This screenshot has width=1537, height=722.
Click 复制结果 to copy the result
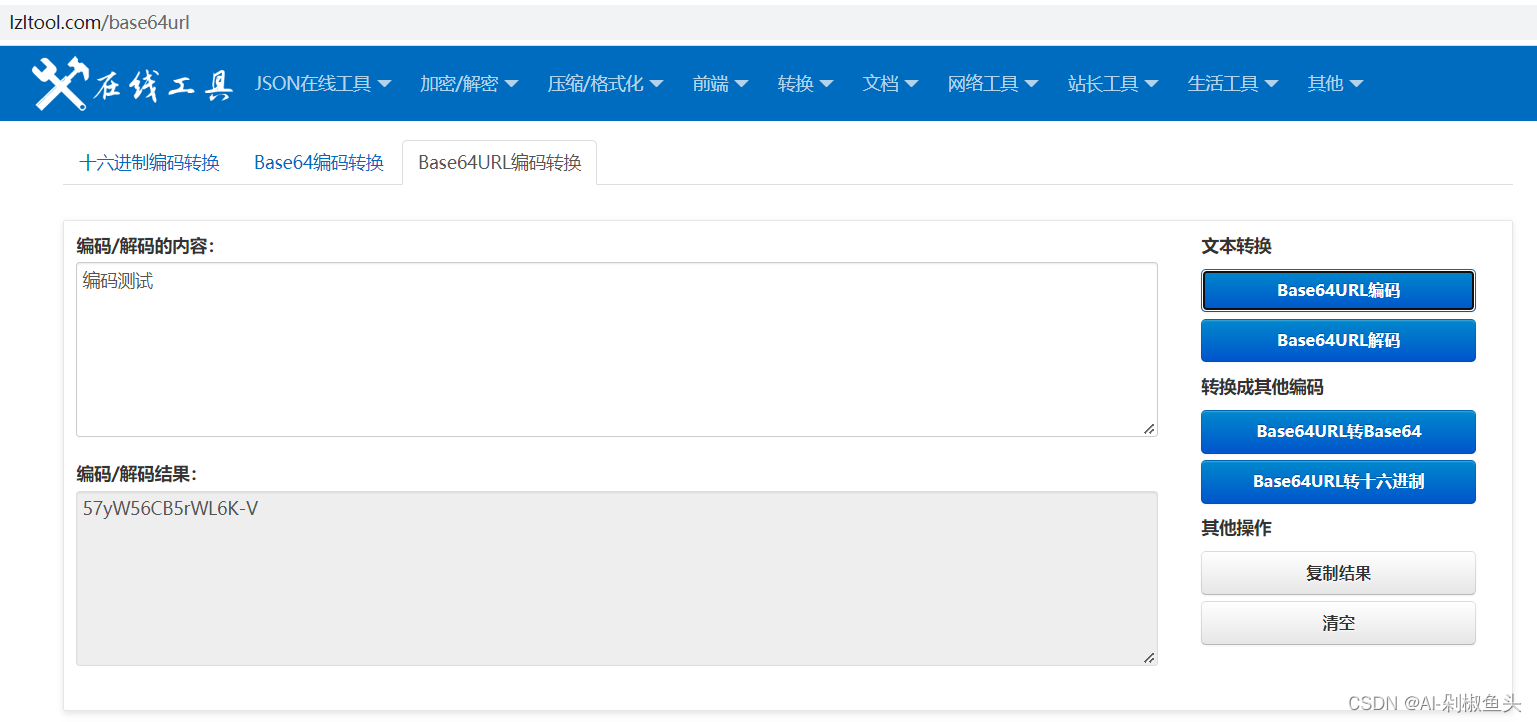click(x=1338, y=572)
